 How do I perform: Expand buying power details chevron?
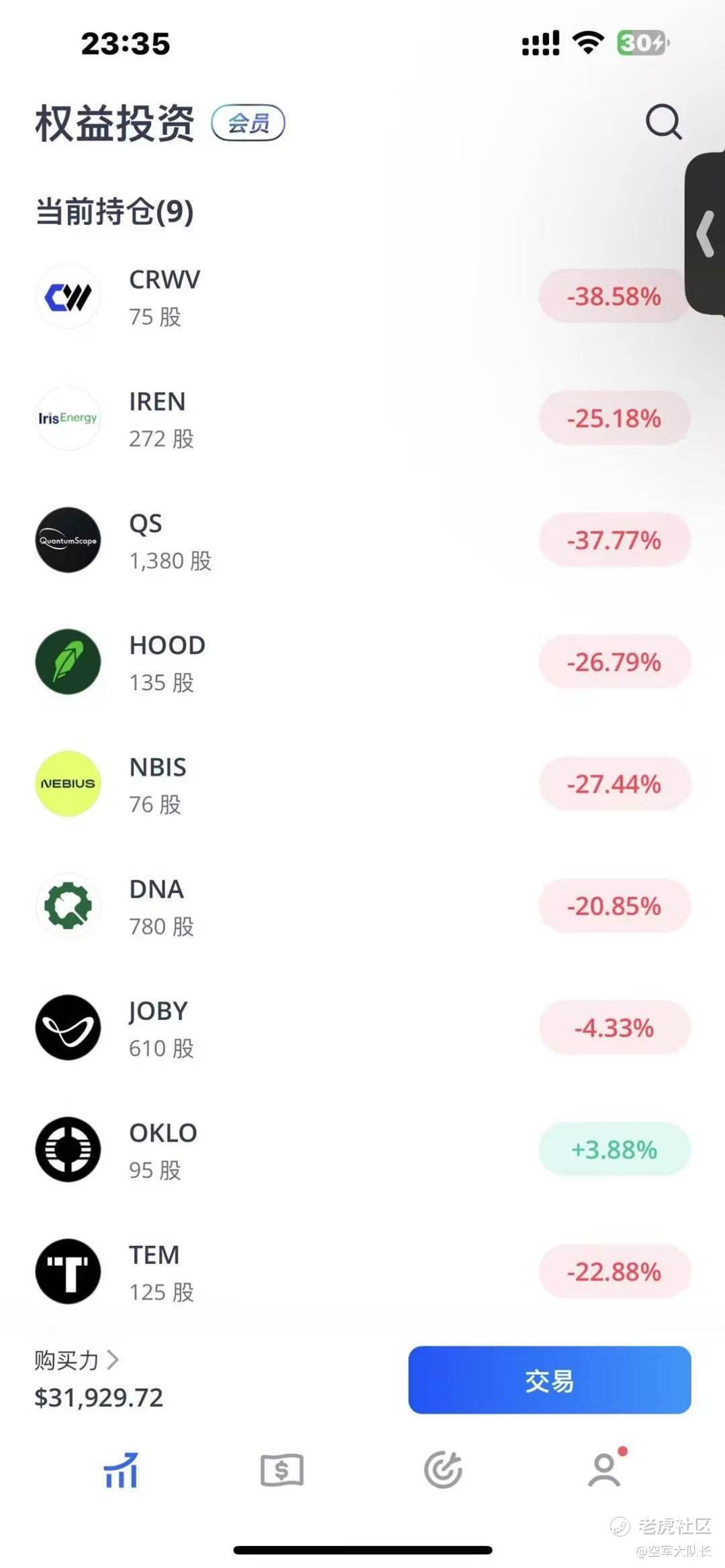pyautogui.click(x=113, y=1360)
